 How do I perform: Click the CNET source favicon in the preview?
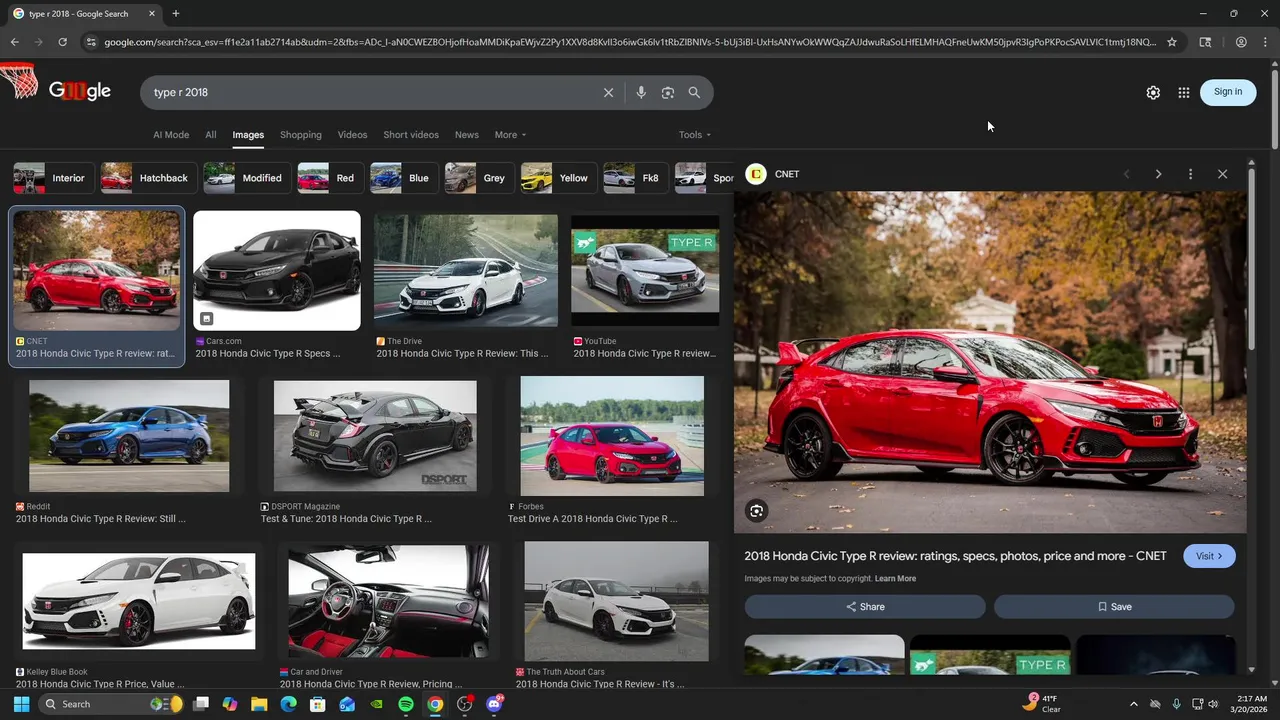756,174
